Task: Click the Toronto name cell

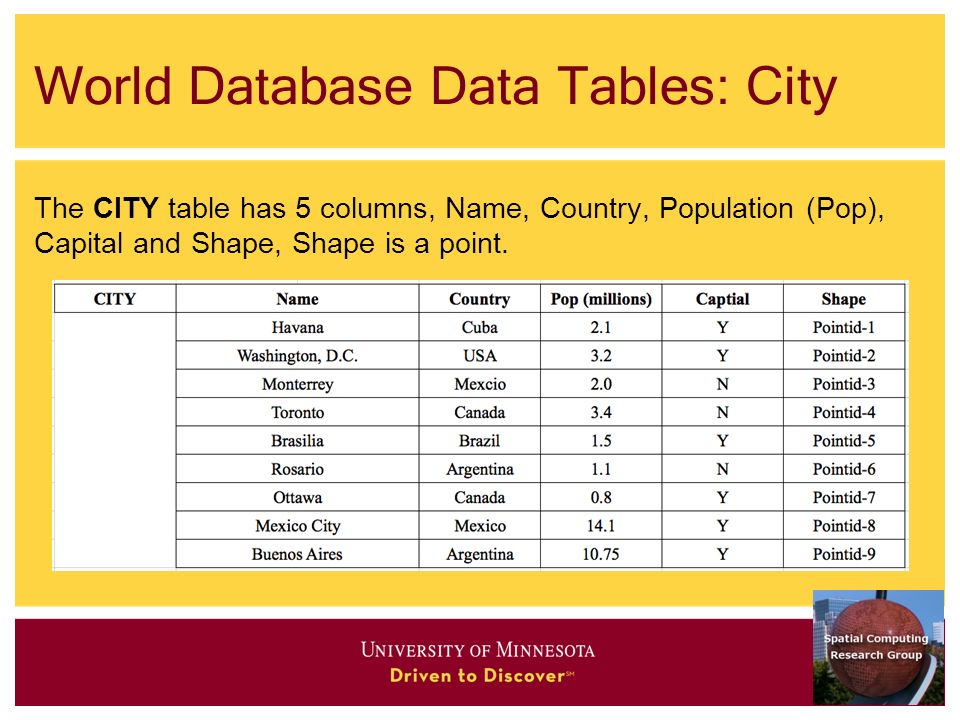Action: 297,413
